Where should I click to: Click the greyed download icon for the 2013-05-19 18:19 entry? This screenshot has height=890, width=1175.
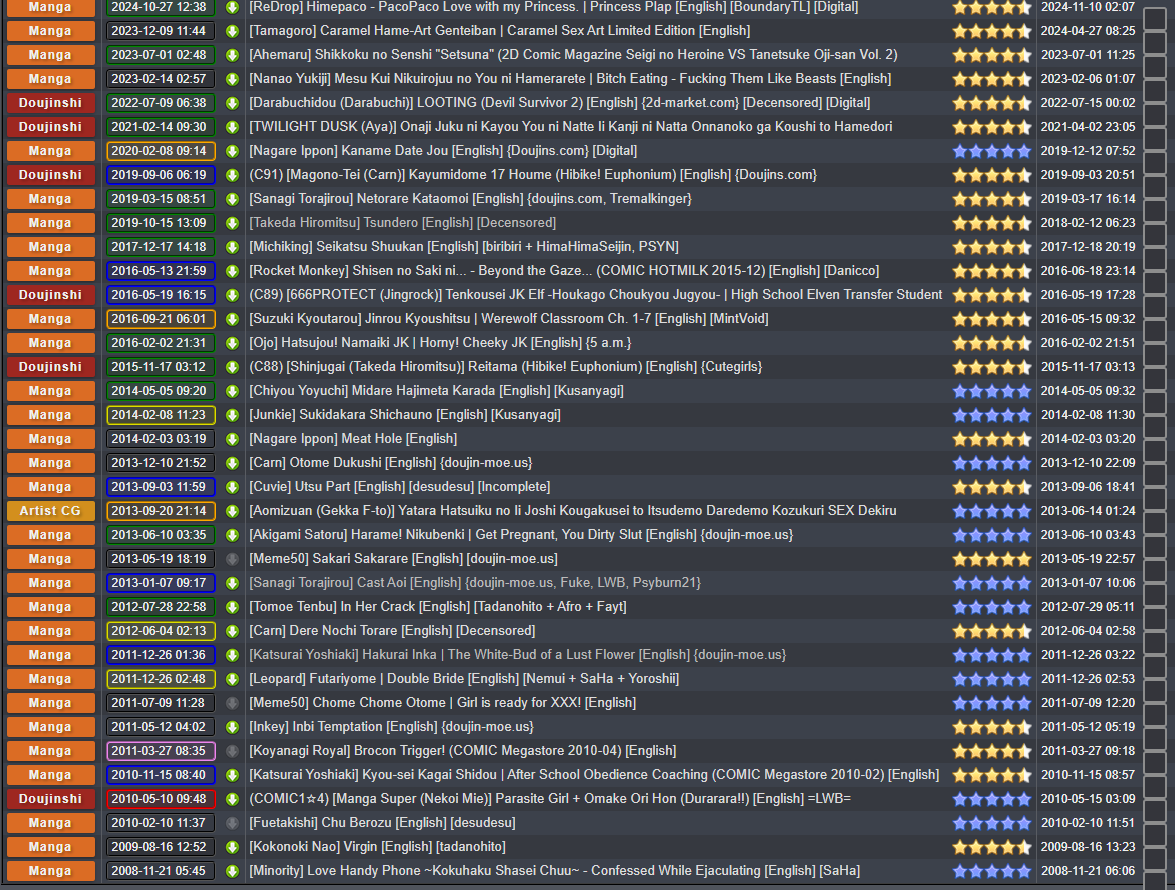pos(232,559)
